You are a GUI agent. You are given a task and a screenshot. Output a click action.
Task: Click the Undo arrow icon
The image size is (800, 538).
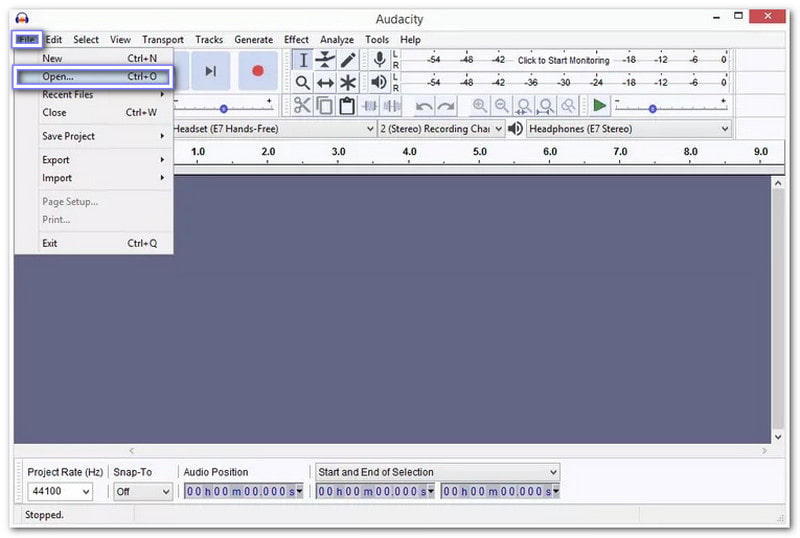coord(424,106)
